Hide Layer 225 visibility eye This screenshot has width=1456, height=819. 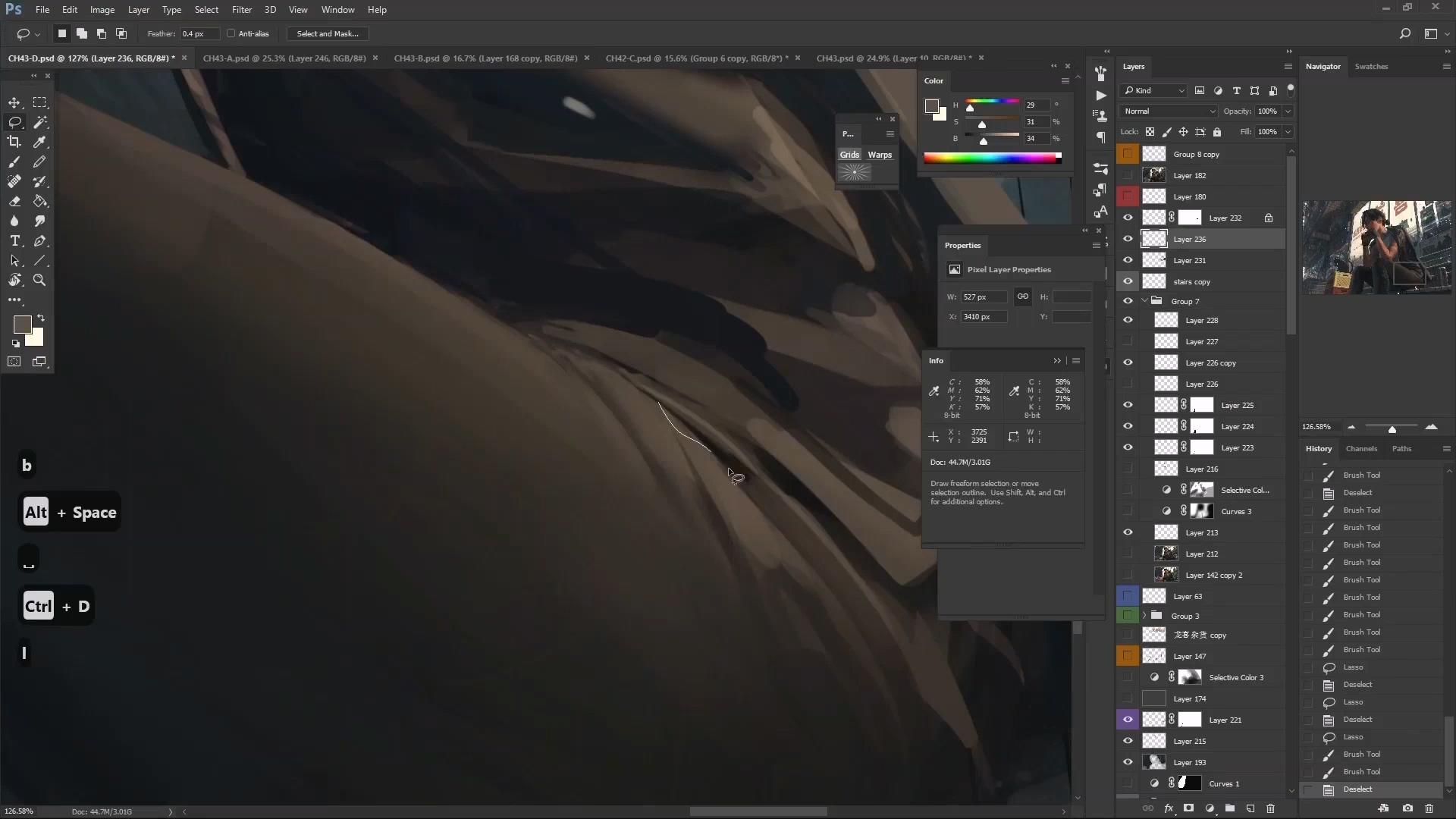point(1128,405)
